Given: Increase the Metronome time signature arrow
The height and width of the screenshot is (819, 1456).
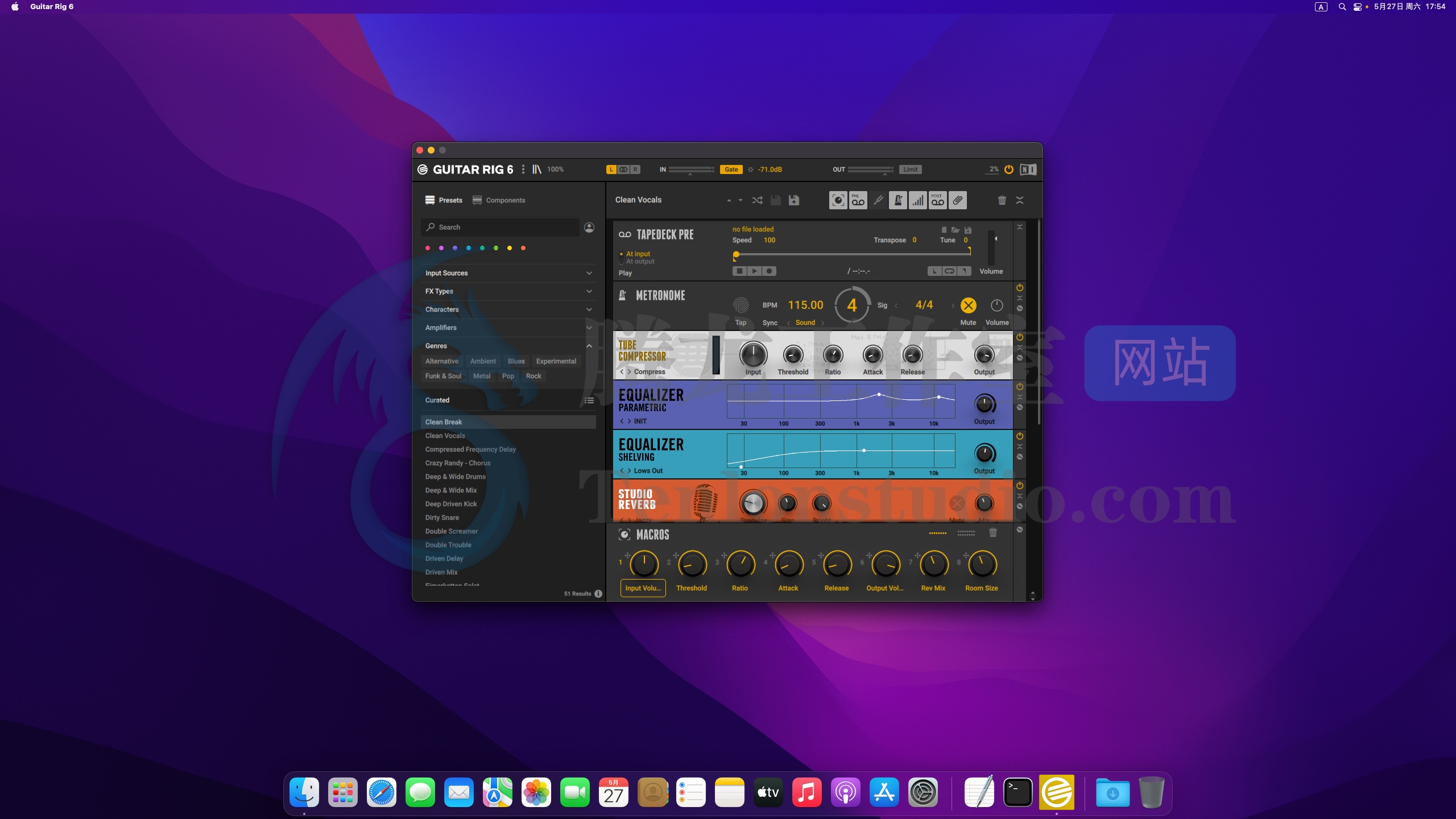Looking at the screenshot, I should click(953, 305).
